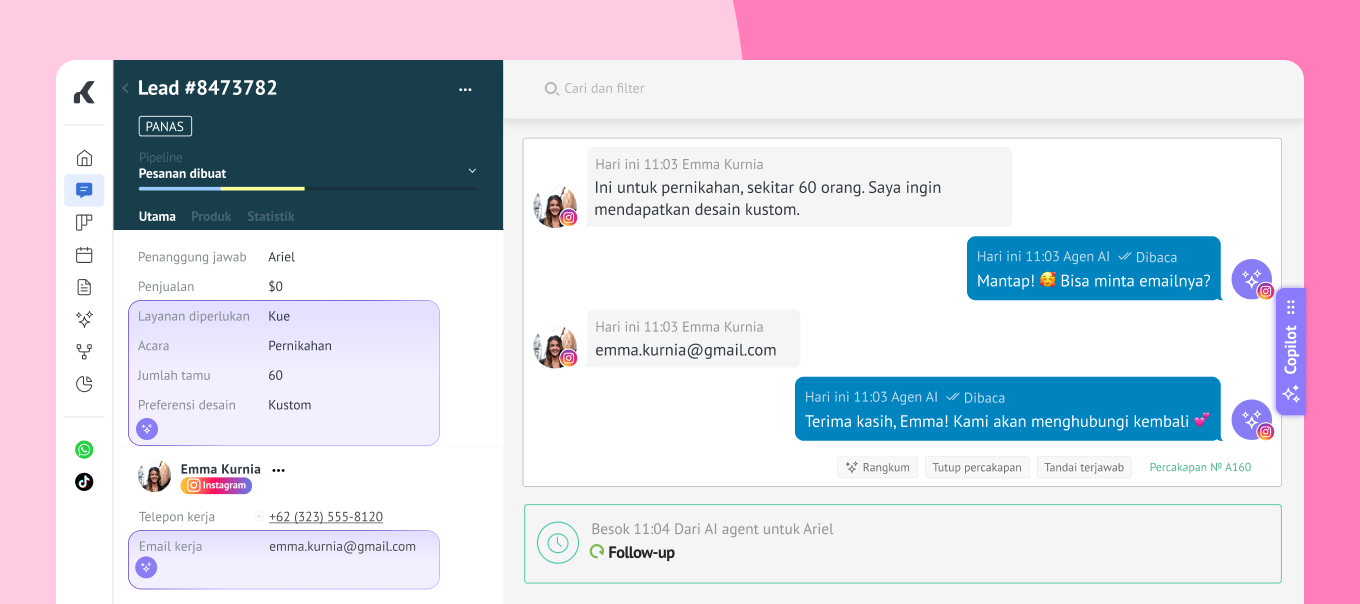This screenshot has width=1360, height=604.
Task: Click the Tutup percakapan button
Action: (977, 467)
